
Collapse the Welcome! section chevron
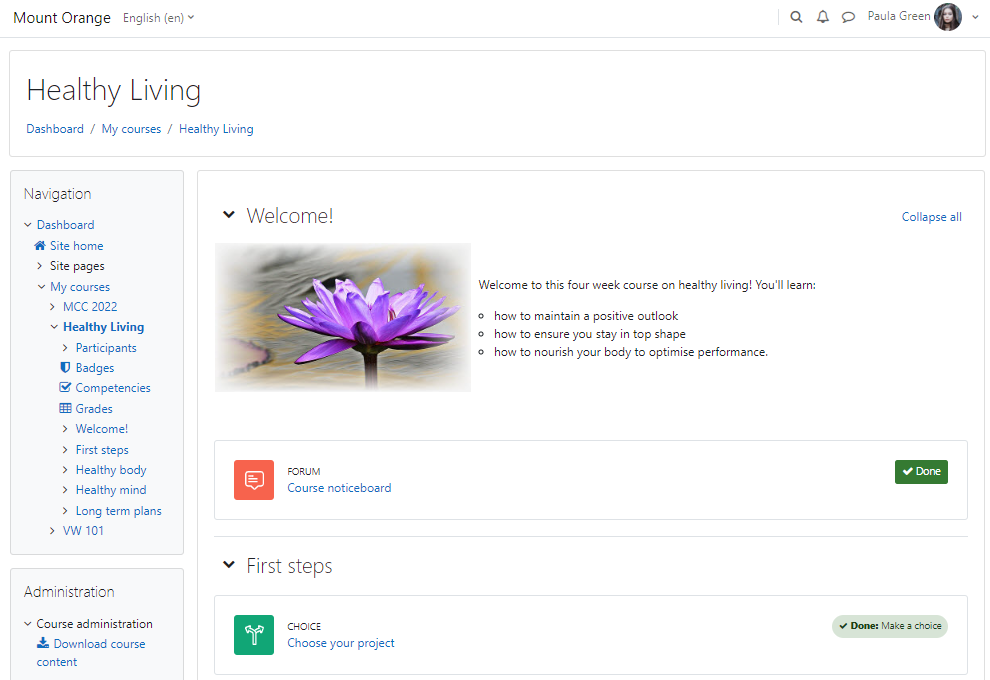pos(229,215)
